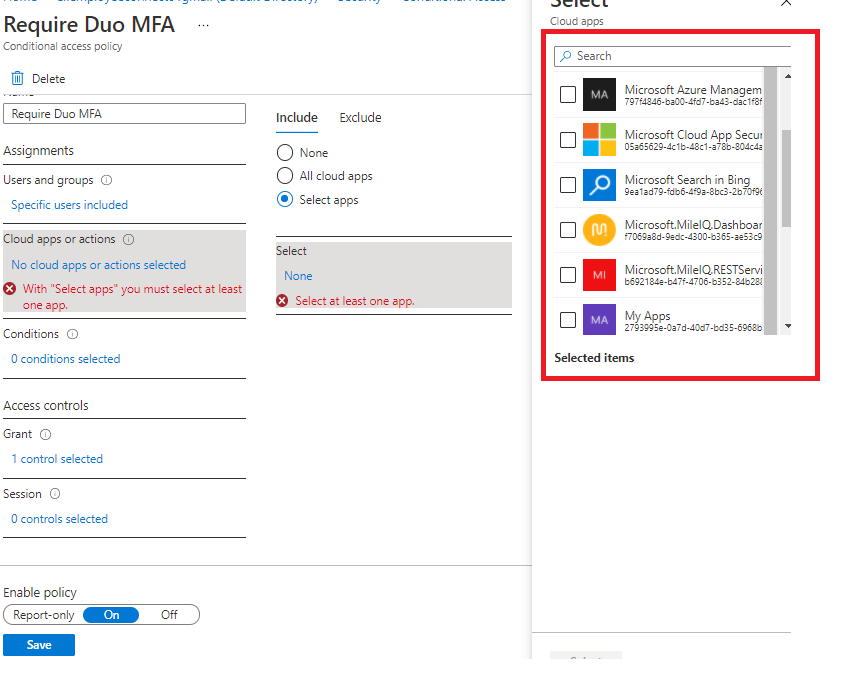Click info icon beside Session
The height and width of the screenshot is (687, 849).
[x=55, y=494]
